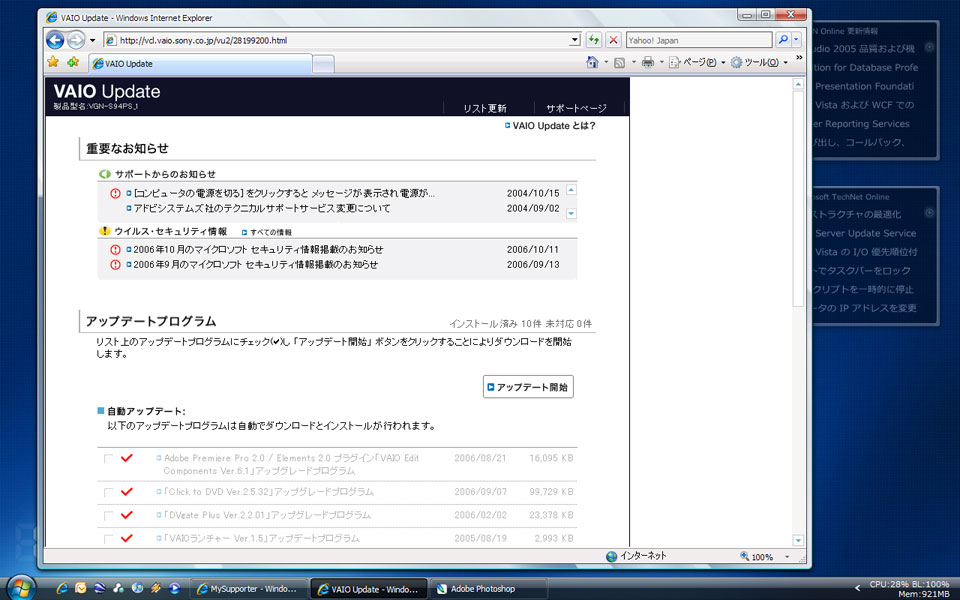Open the Print button dropdown arrow
Viewport: 960px width, 600px height.
tap(661, 62)
